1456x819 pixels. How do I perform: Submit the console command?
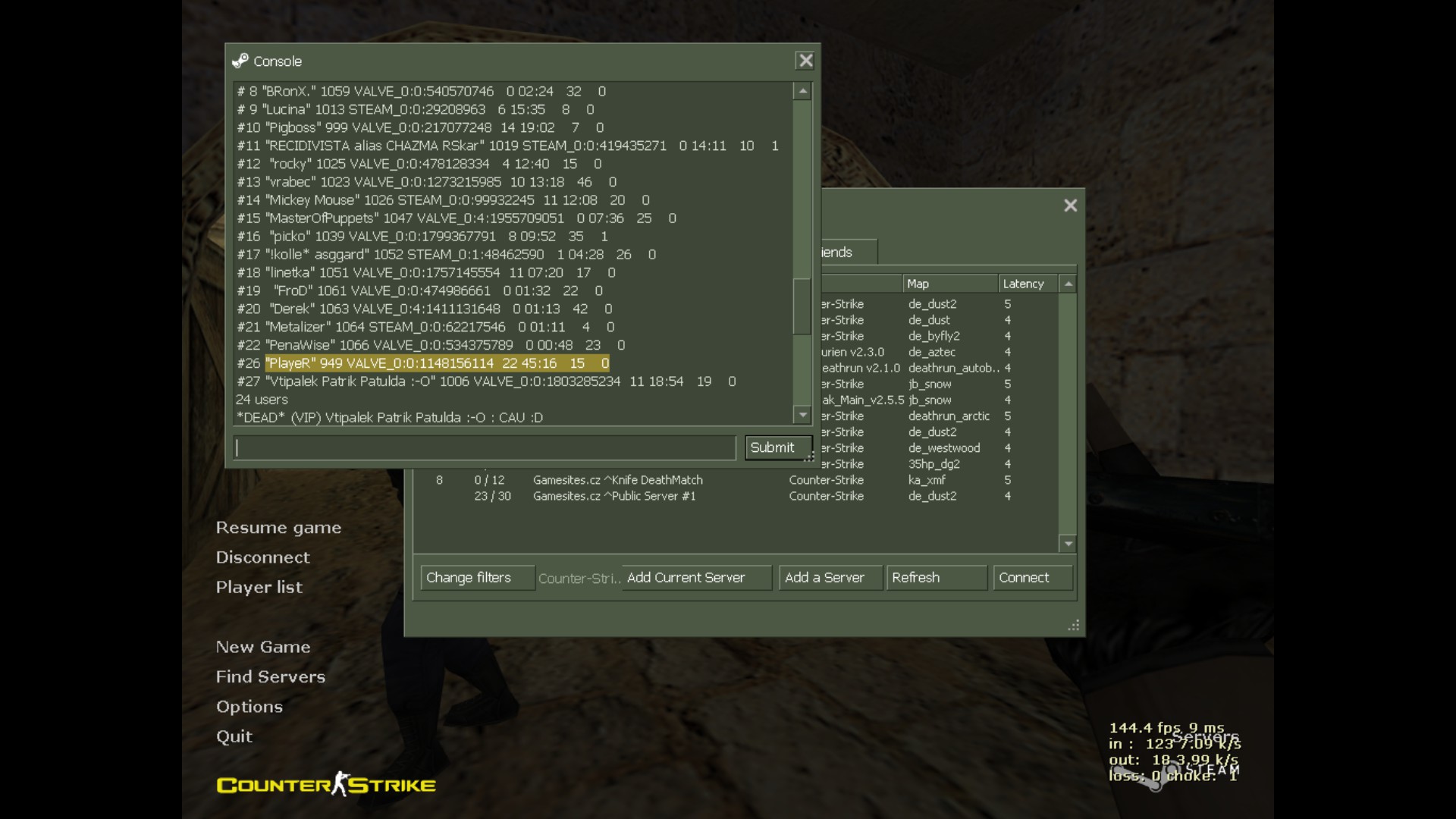point(778,447)
